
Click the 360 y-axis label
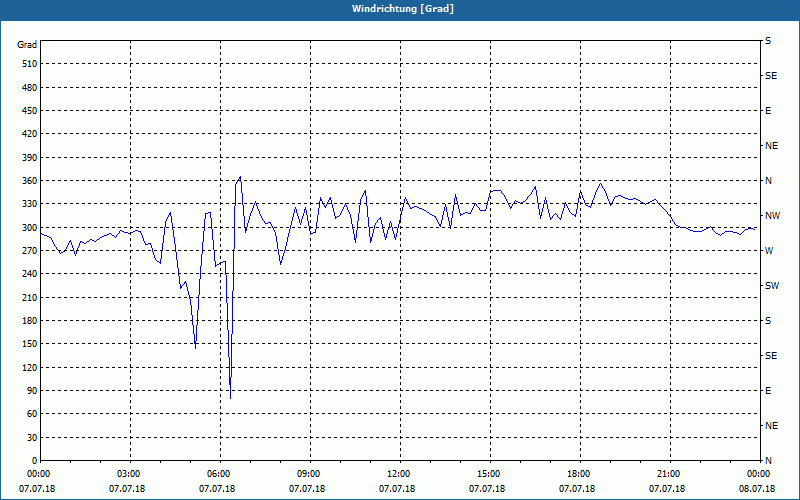(30, 181)
